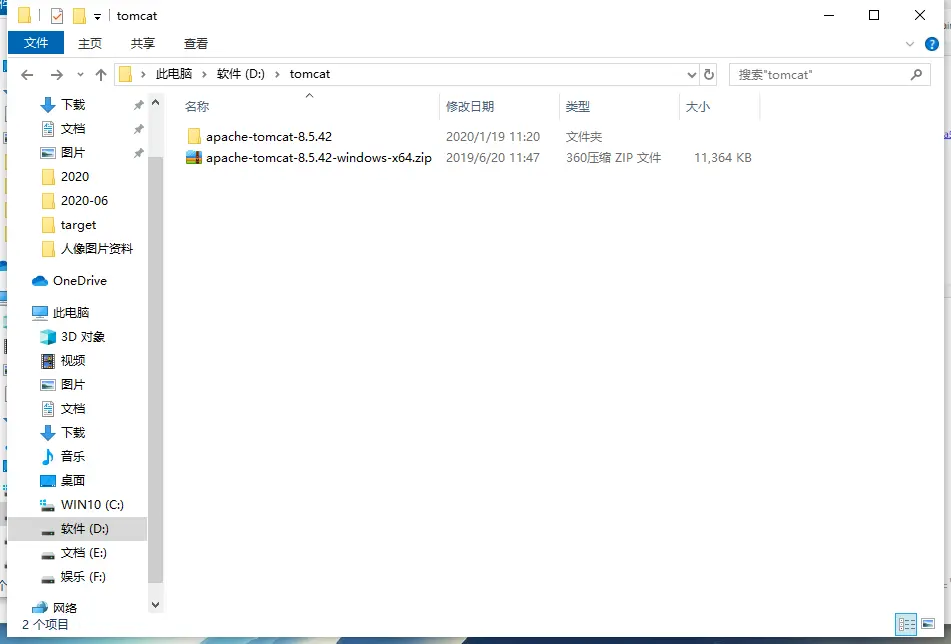Open pinned 下载 in quick access
Image resolution: width=951 pixels, height=644 pixels.
point(73,104)
